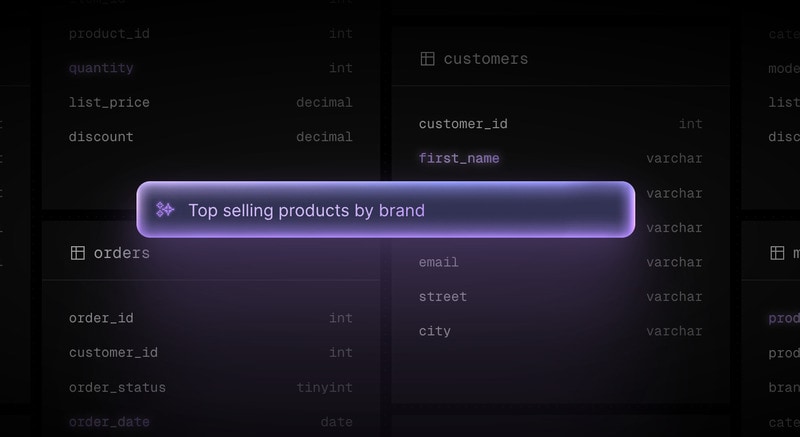Select the city column row
This screenshot has height=437, width=800.
(435, 331)
